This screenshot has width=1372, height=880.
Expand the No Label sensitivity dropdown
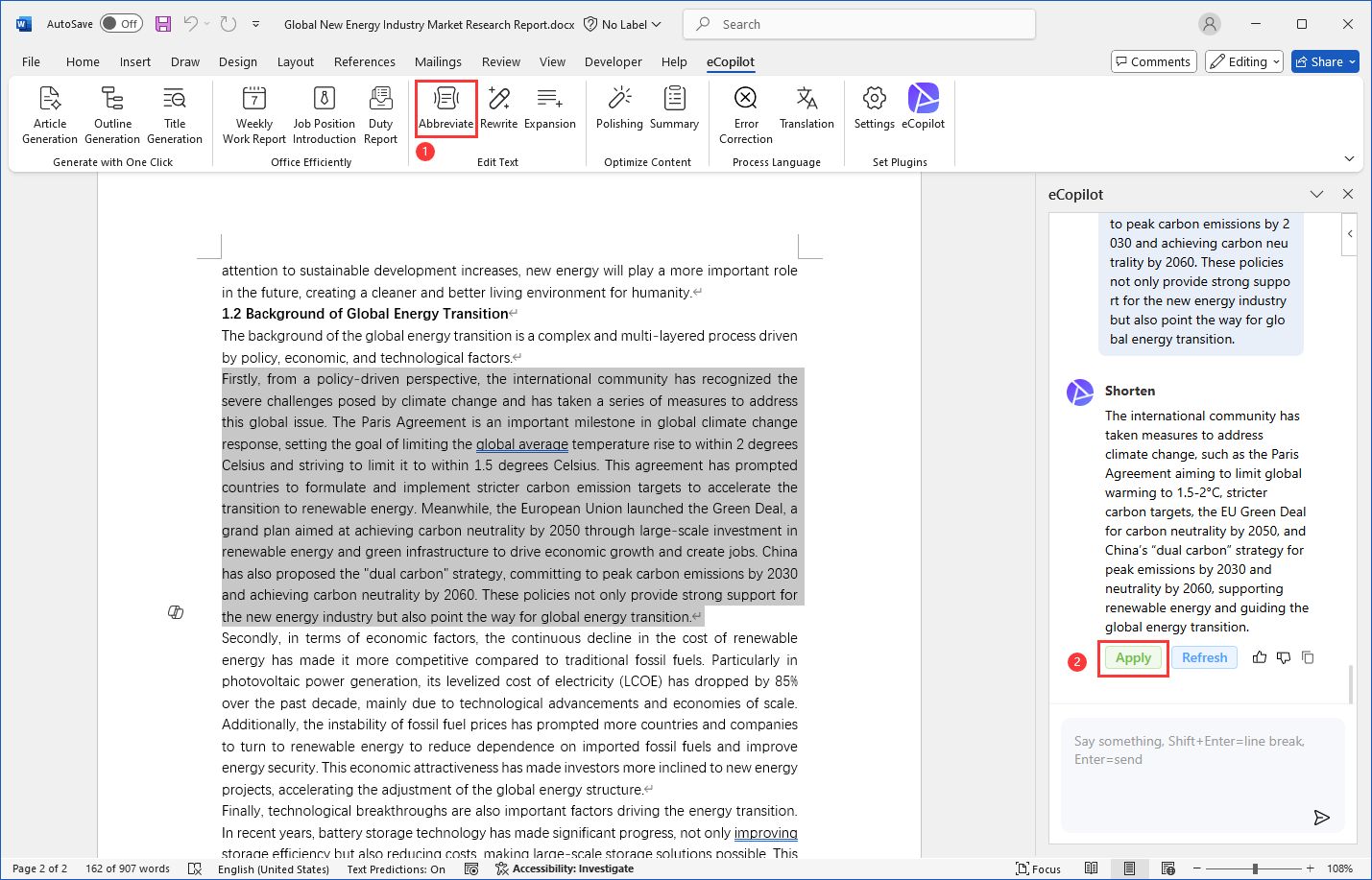pos(623,24)
